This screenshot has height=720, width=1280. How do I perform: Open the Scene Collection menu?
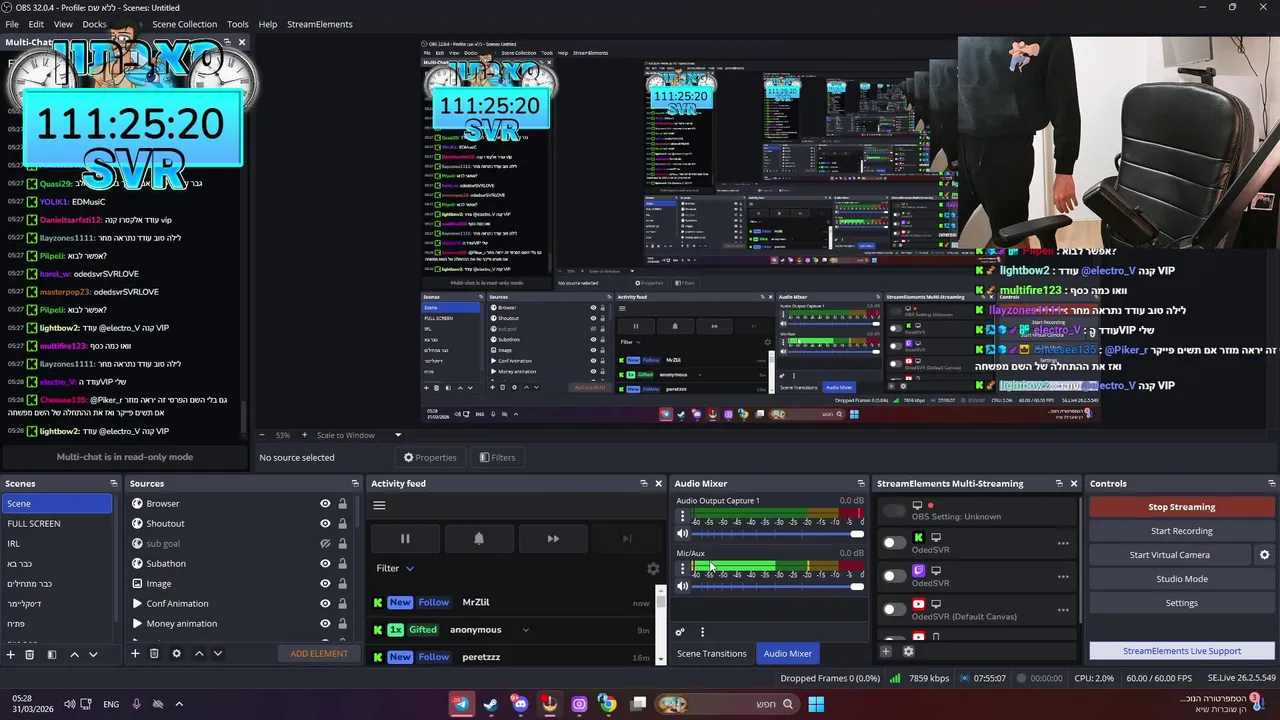click(184, 24)
